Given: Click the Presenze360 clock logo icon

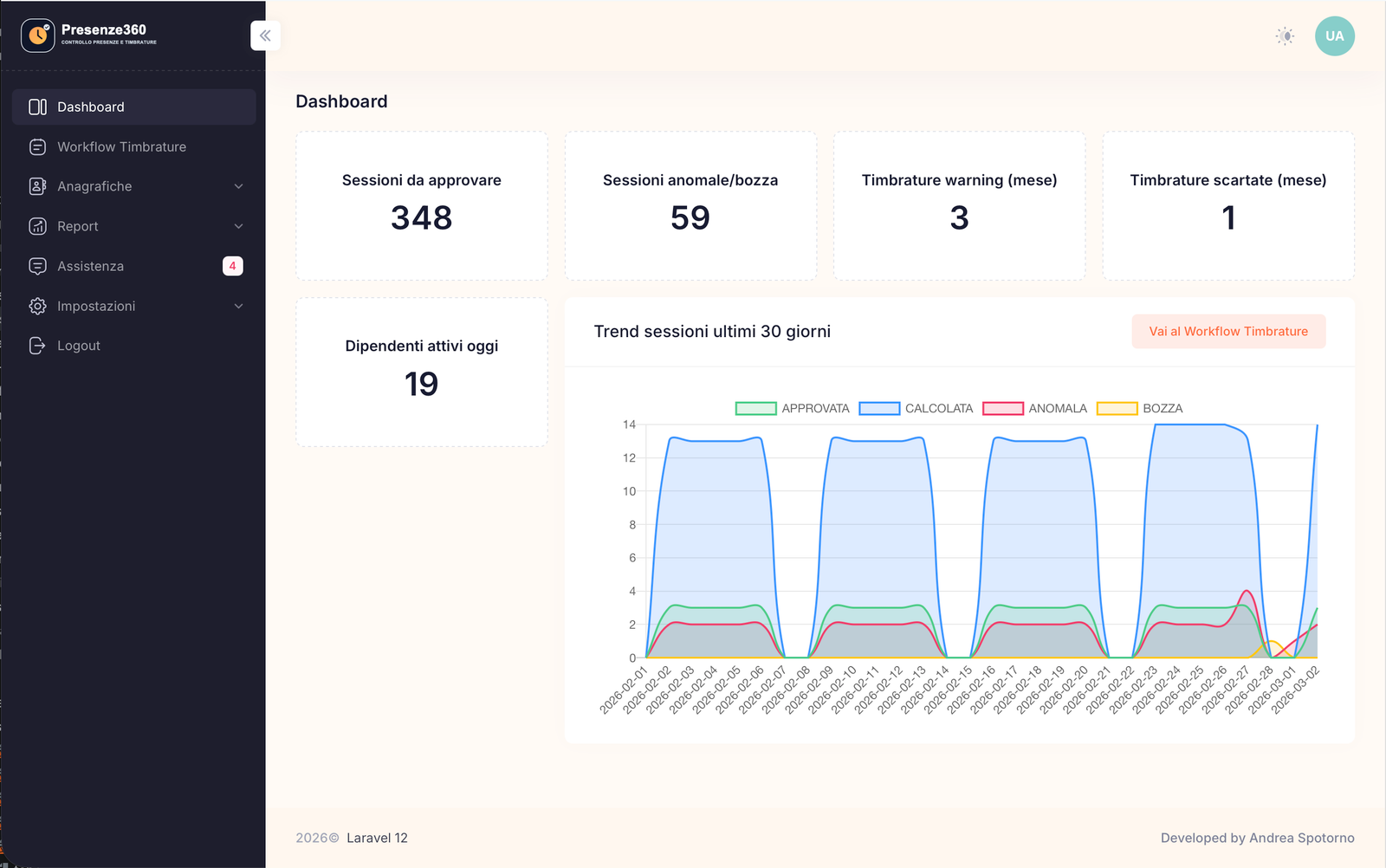Looking at the screenshot, I should 38,36.
